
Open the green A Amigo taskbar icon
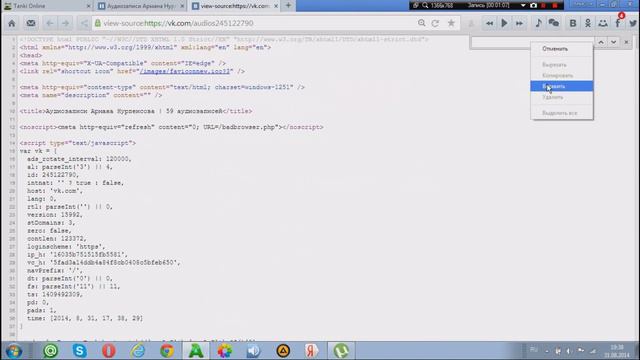click(x=196, y=351)
